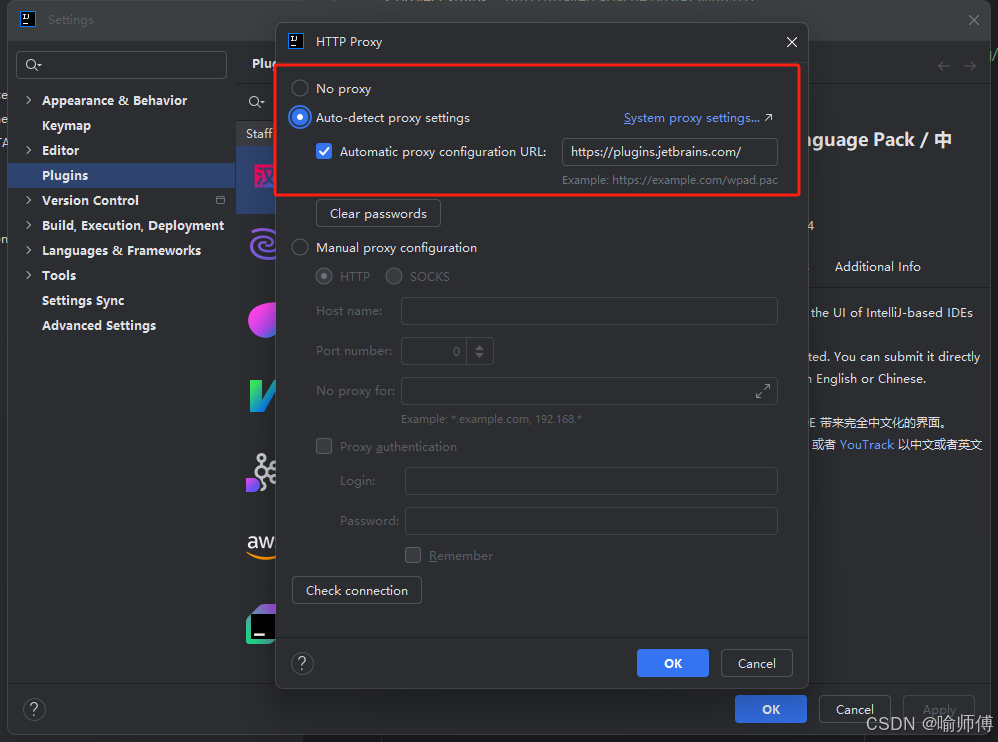Click the Password input field
The height and width of the screenshot is (742, 998).
tap(591, 521)
